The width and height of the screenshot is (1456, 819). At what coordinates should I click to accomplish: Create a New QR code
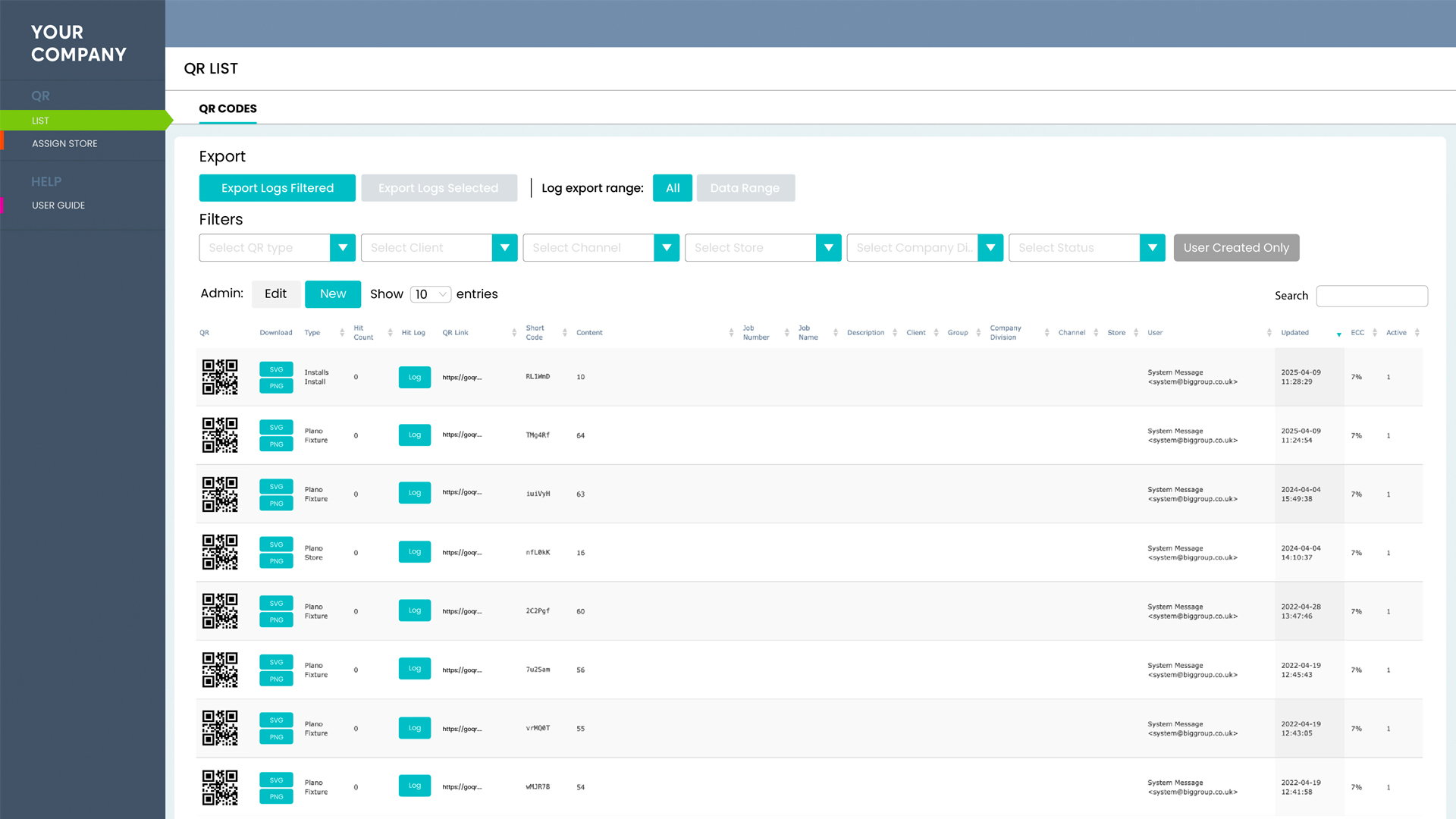[333, 294]
